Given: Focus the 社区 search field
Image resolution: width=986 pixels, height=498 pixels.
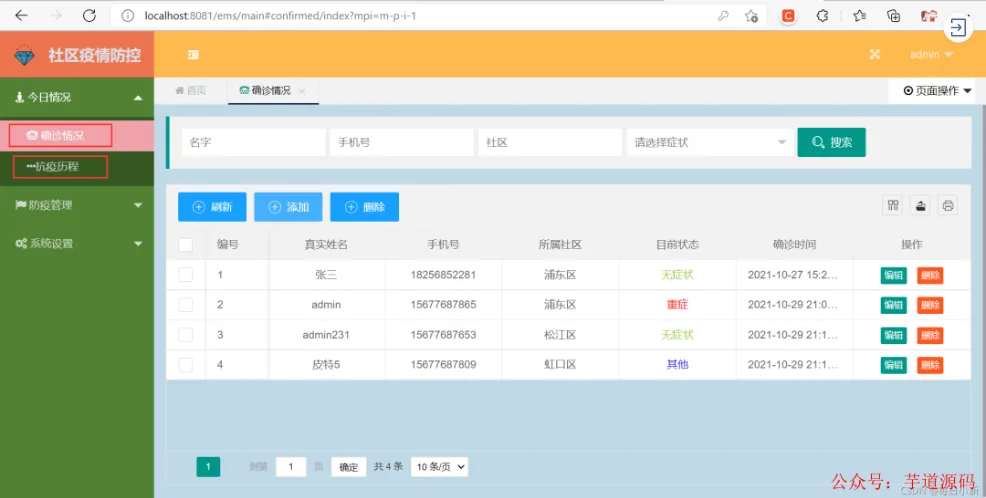Looking at the screenshot, I should pos(550,142).
